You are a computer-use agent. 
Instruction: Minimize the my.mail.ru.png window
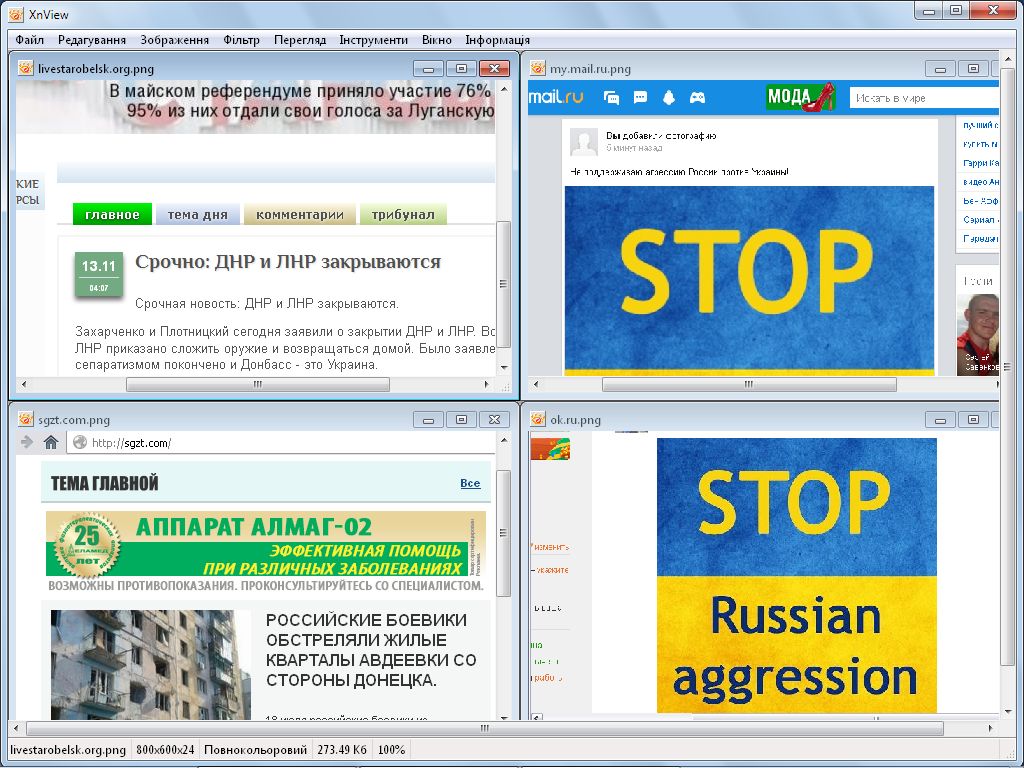pyautogui.click(x=940, y=69)
